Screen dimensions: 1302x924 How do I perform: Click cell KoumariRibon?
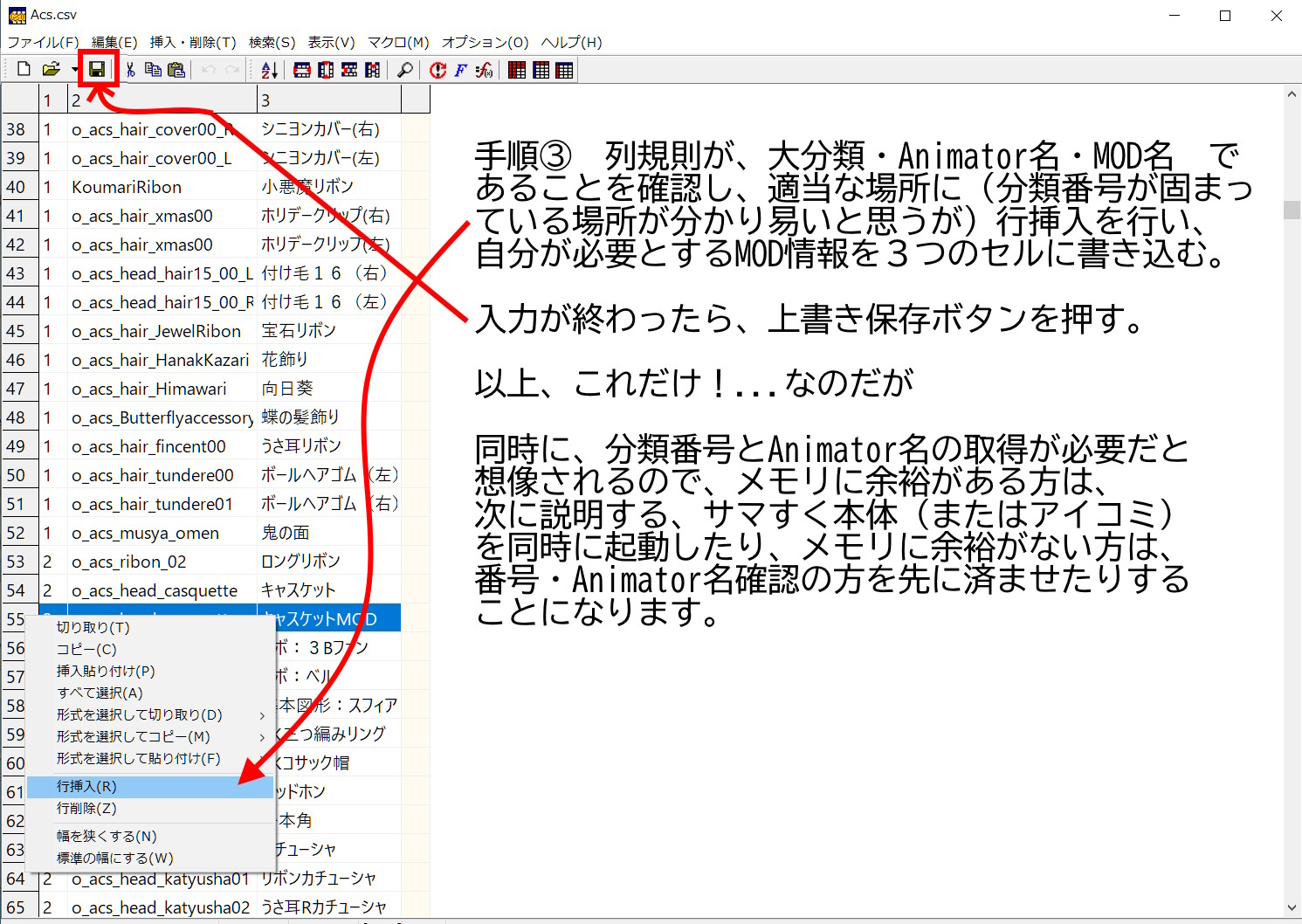pyautogui.click(x=162, y=187)
